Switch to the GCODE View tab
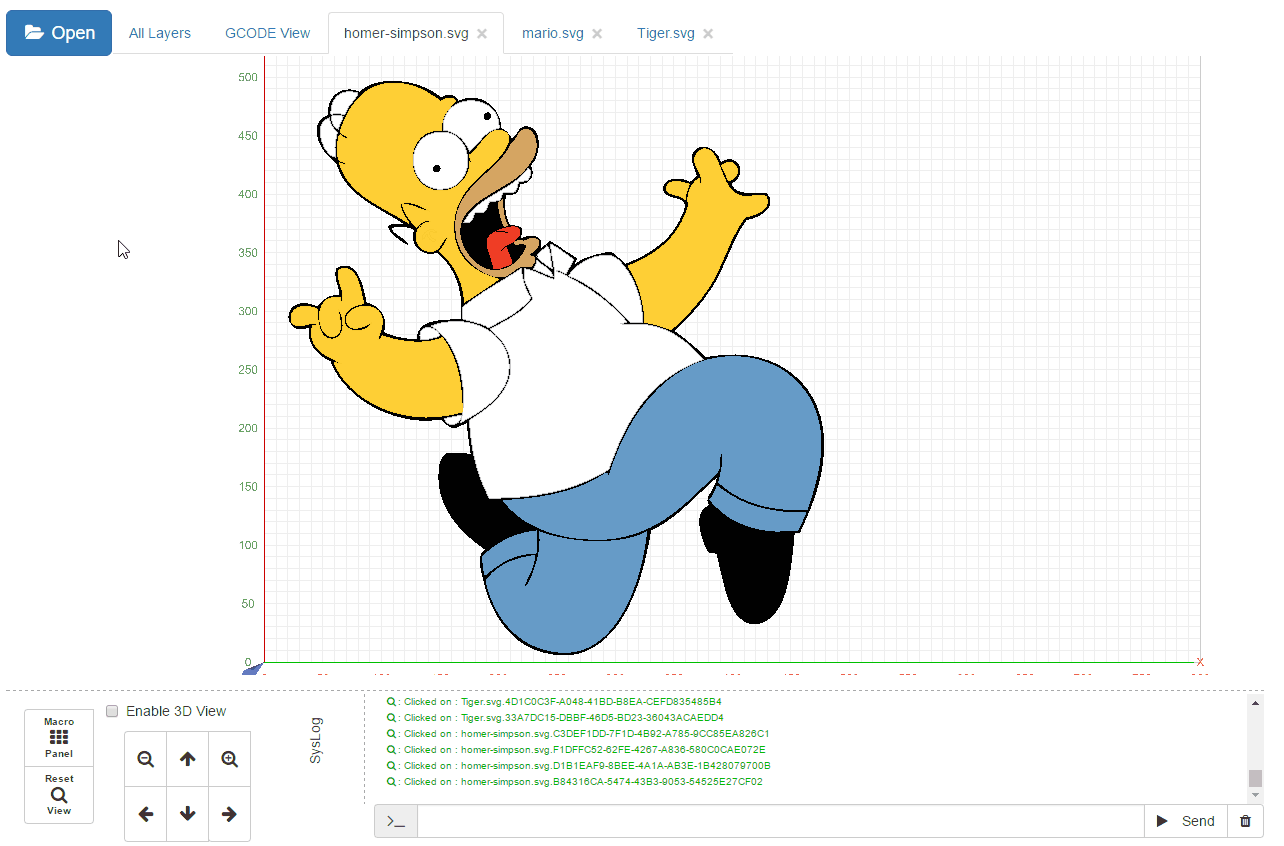 point(267,33)
